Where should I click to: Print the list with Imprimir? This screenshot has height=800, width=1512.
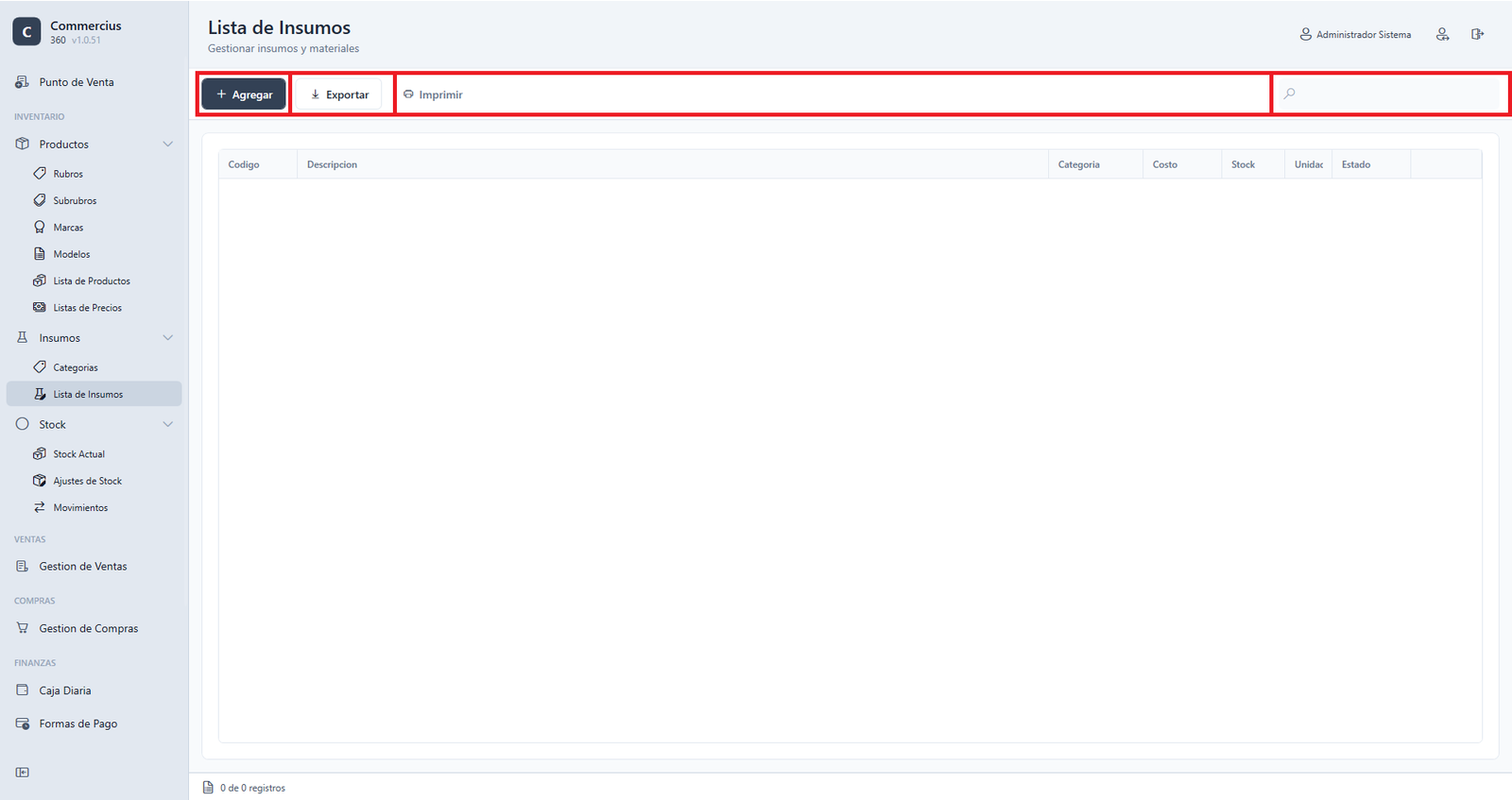pos(433,94)
